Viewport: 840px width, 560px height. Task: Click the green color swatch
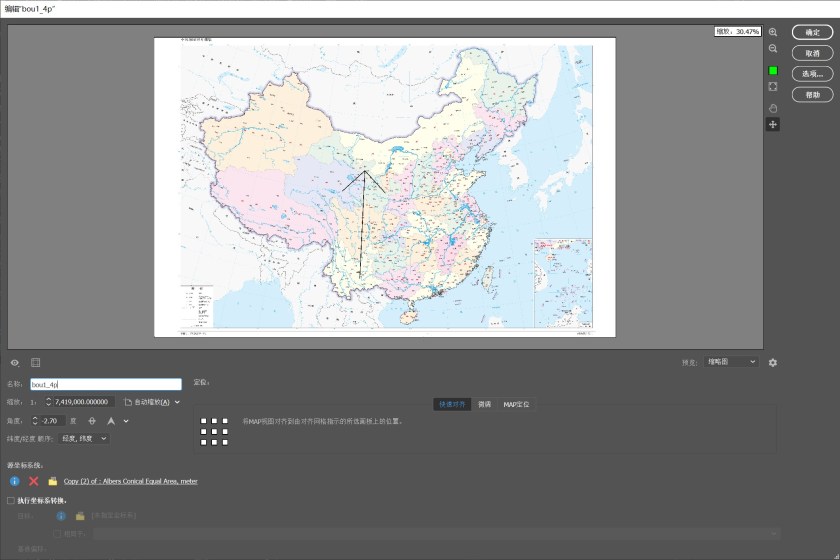tap(773, 70)
